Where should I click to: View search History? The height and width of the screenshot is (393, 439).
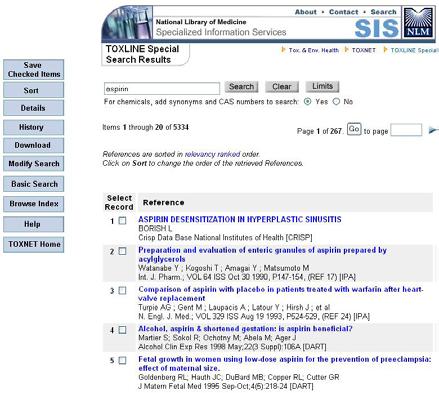coord(34,127)
